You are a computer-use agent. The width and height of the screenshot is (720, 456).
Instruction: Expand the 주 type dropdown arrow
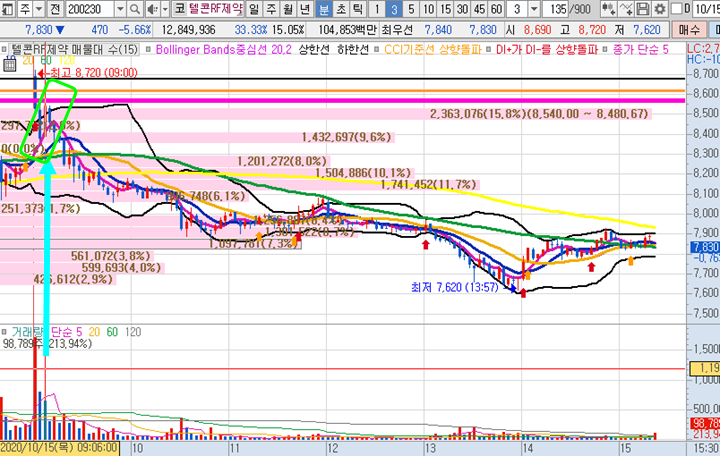(39, 8)
